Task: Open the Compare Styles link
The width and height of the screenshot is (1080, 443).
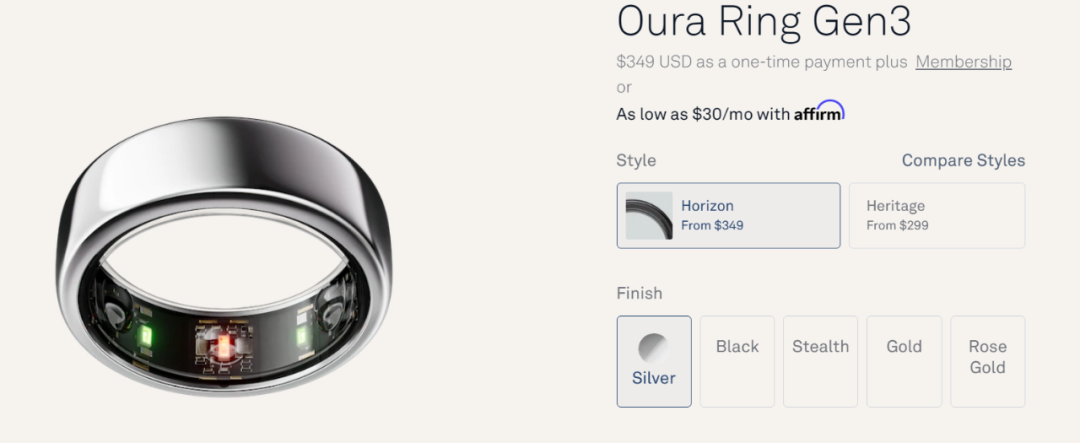Action: click(963, 160)
